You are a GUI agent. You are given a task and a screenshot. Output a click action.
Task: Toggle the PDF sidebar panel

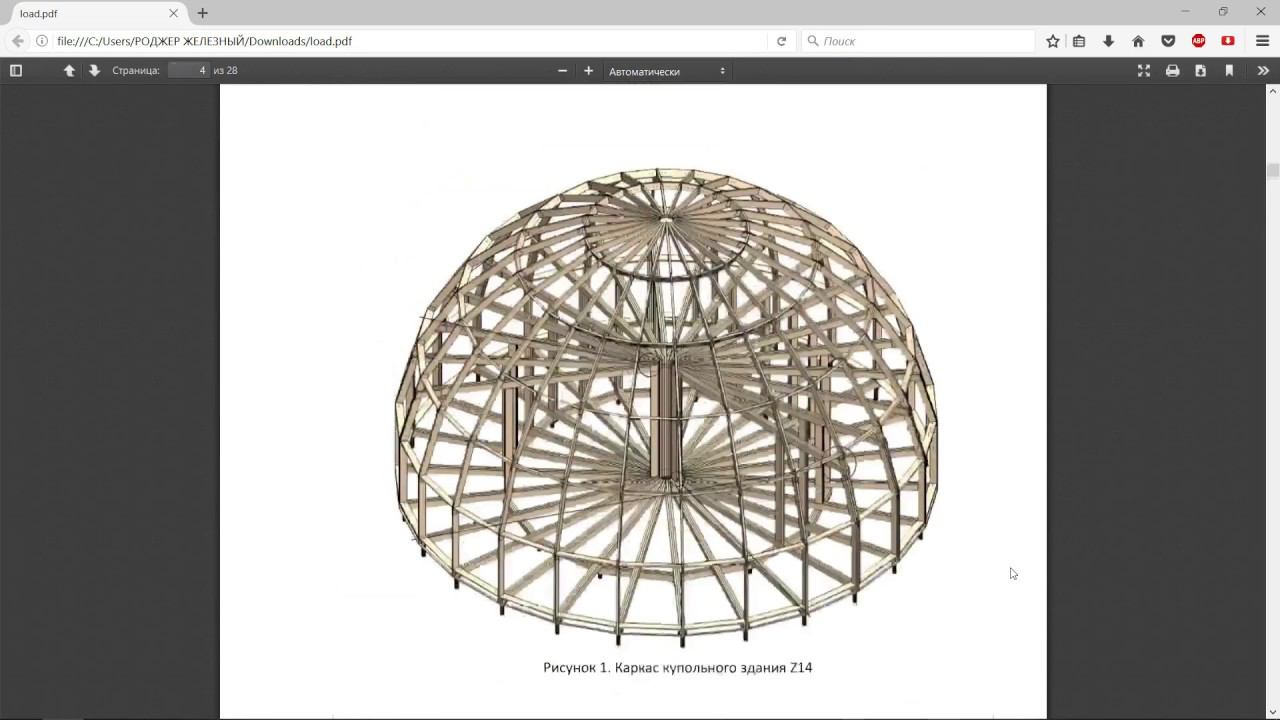(16, 71)
